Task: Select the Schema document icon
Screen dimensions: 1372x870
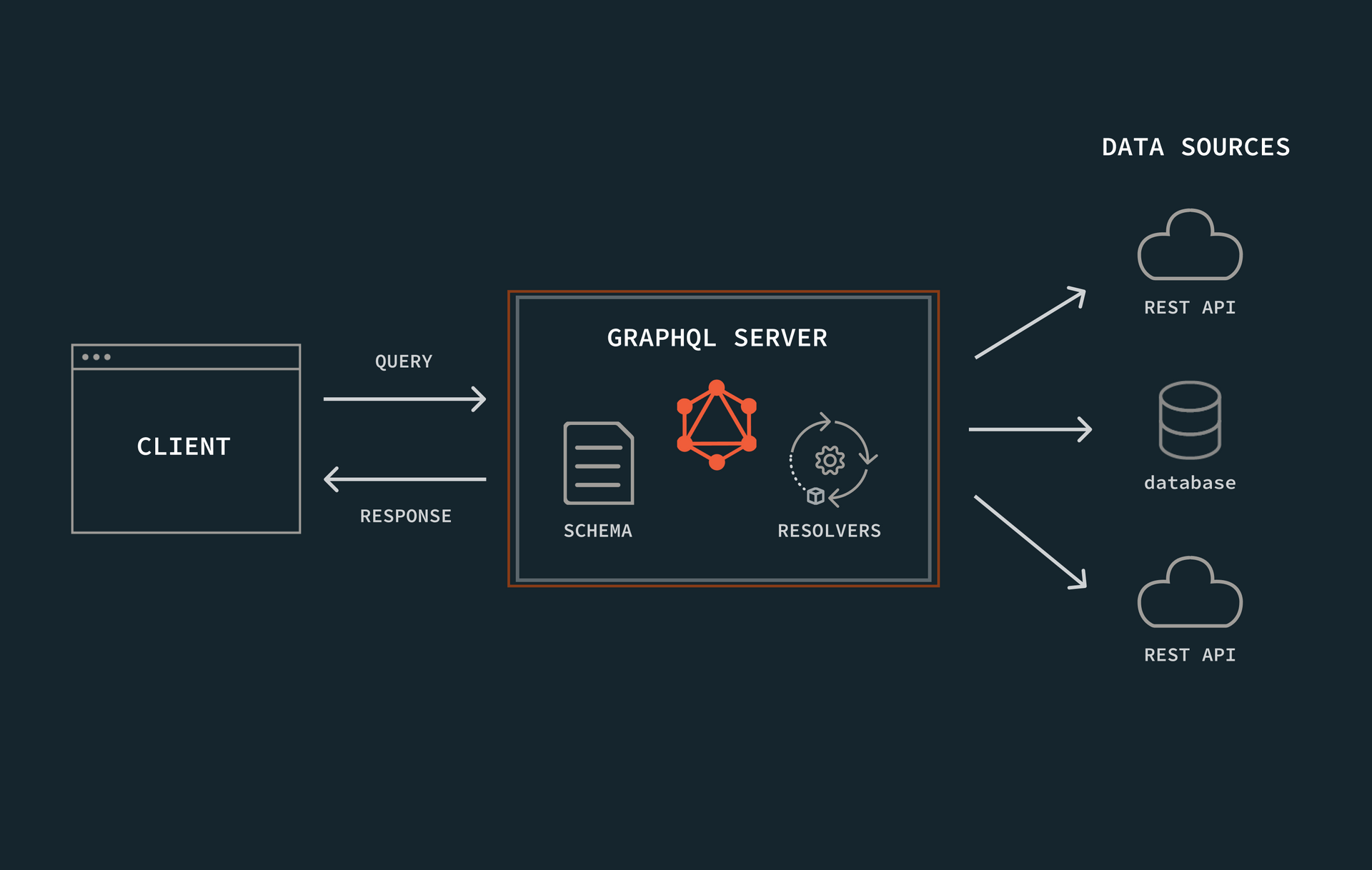Action: 599,463
